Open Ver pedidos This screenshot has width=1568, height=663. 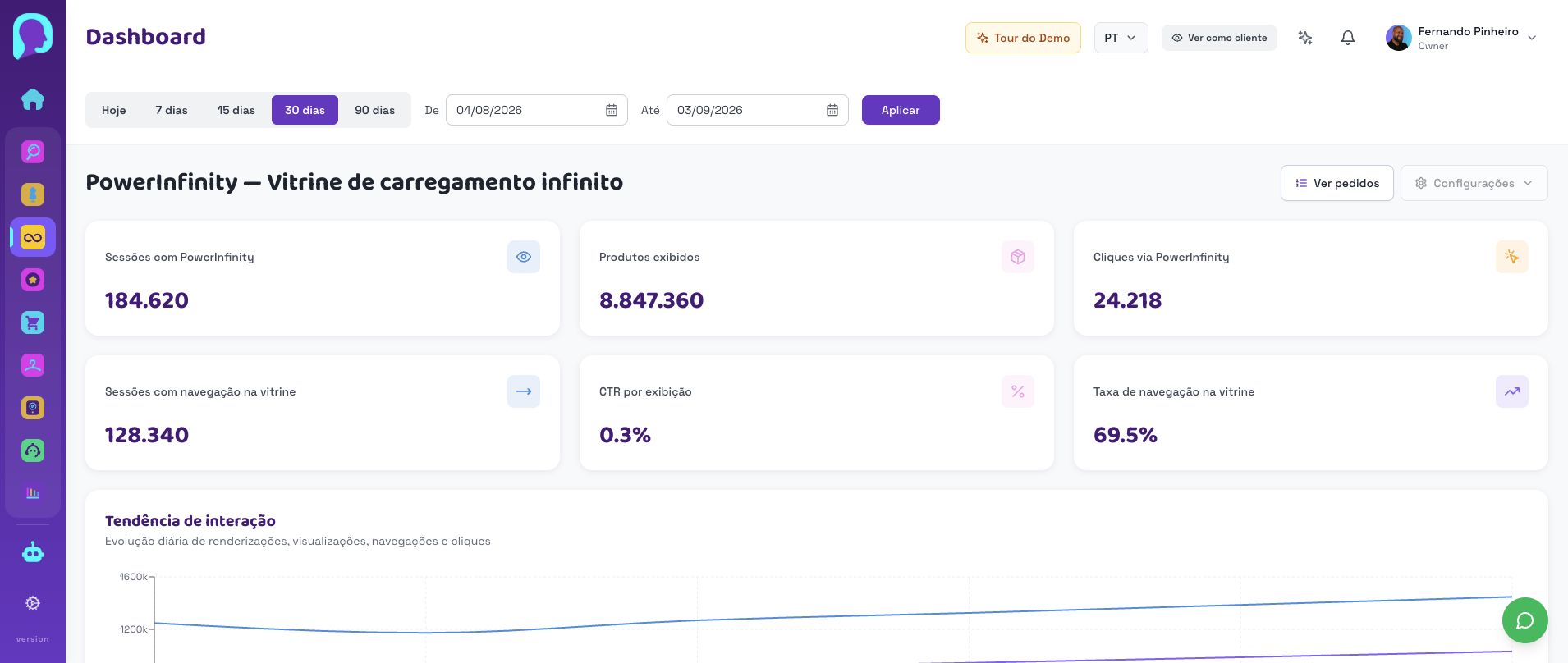point(1337,183)
